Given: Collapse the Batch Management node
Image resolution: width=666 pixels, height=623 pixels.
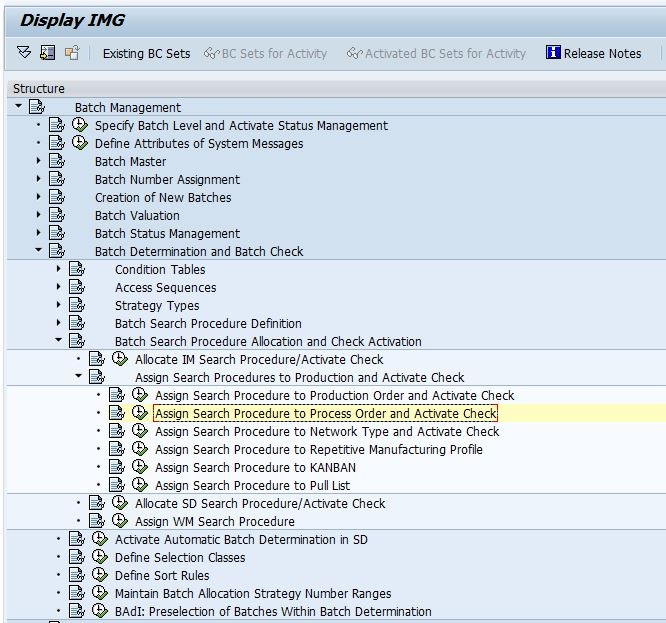Looking at the screenshot, I should coord(18,106).
